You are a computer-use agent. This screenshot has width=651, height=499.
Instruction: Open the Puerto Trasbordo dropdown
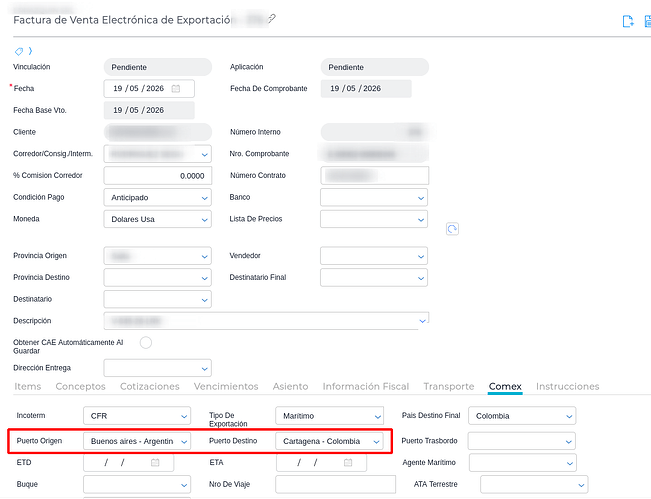tap(522, 441)
